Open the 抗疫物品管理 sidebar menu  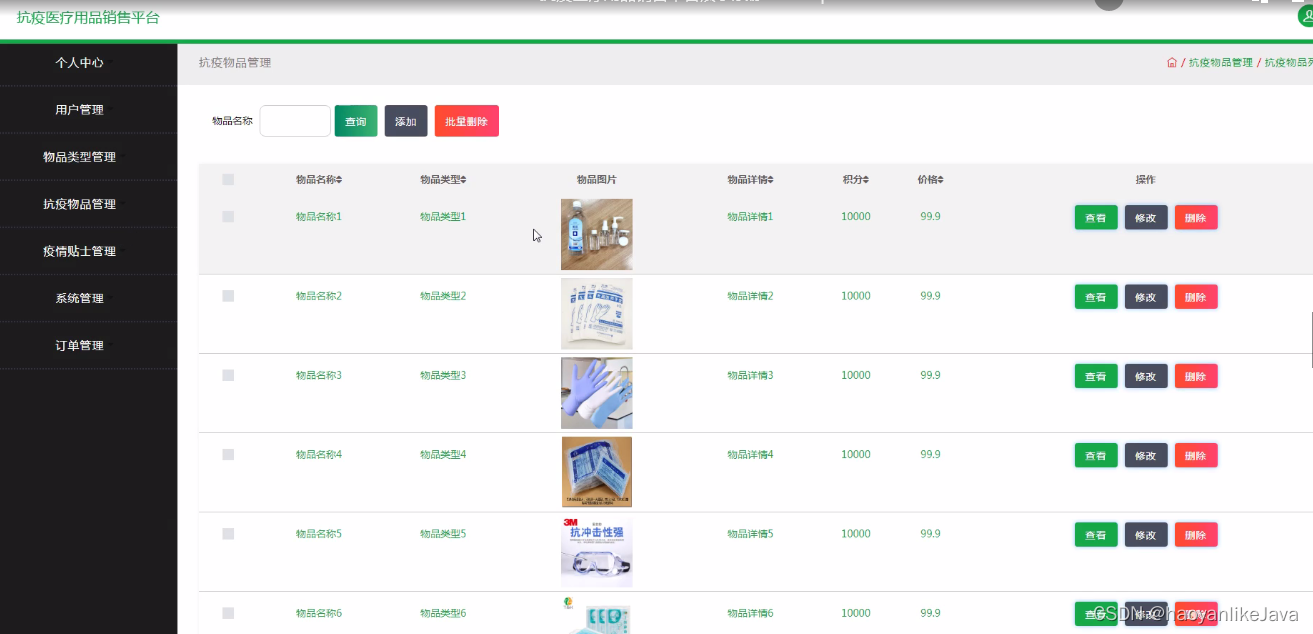click(80, 204)
